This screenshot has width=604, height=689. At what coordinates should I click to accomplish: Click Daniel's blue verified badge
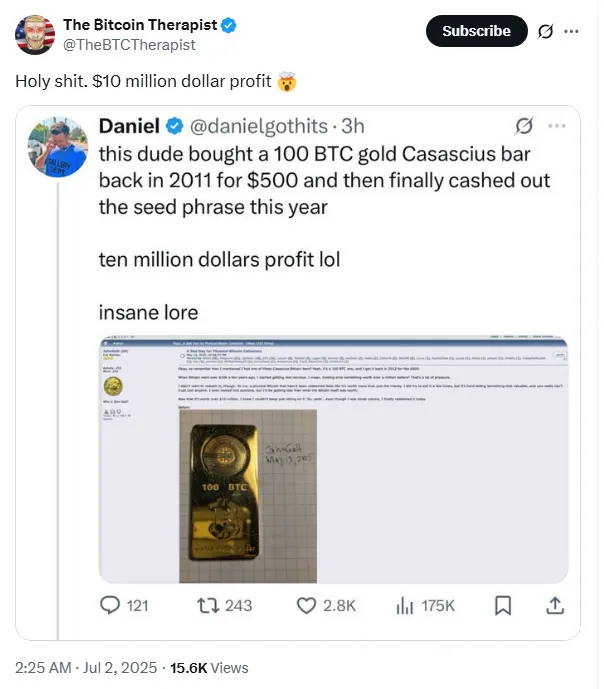[174, 126]
